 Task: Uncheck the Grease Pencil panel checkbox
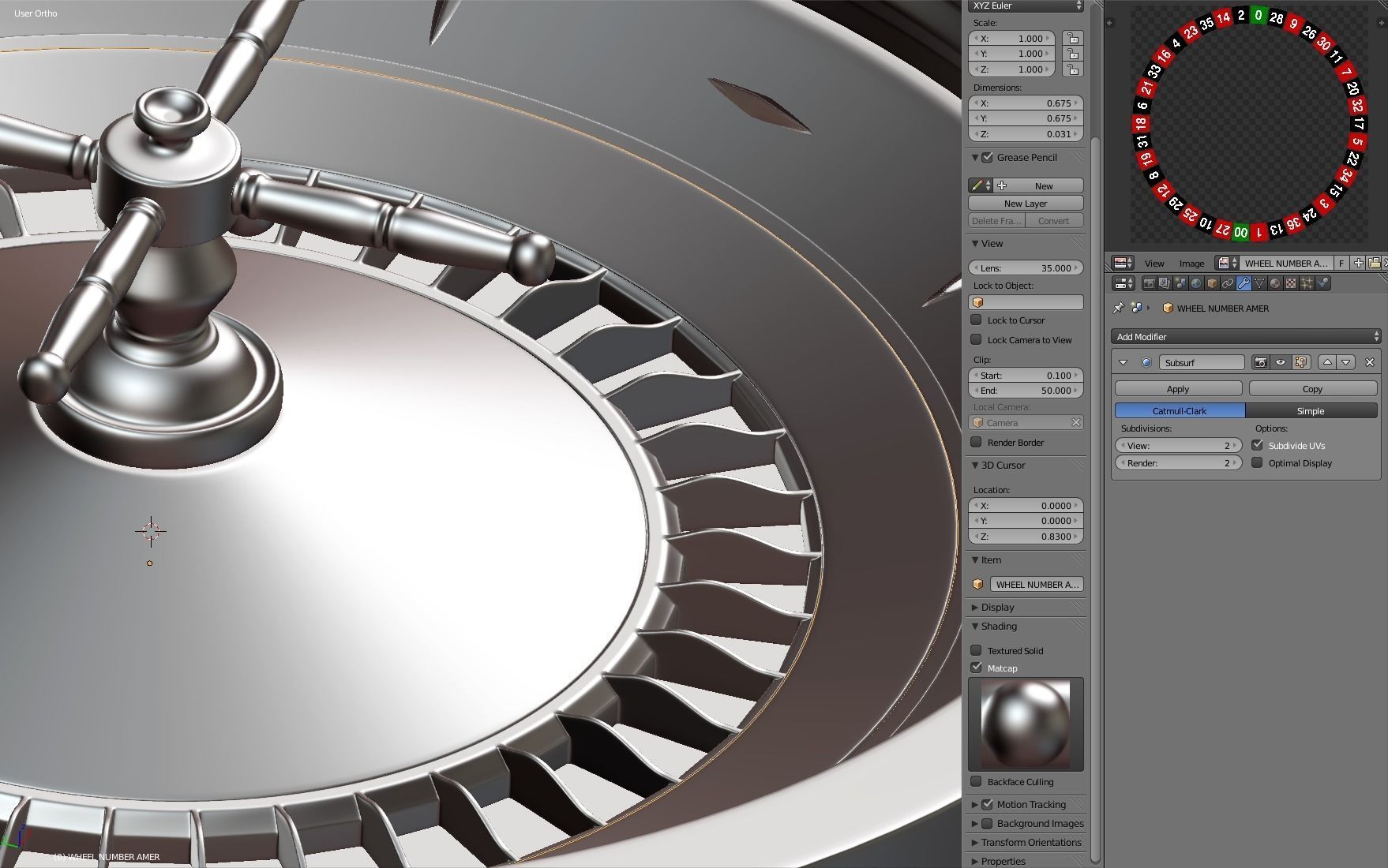pyautogui.click(x=987, y=157)
